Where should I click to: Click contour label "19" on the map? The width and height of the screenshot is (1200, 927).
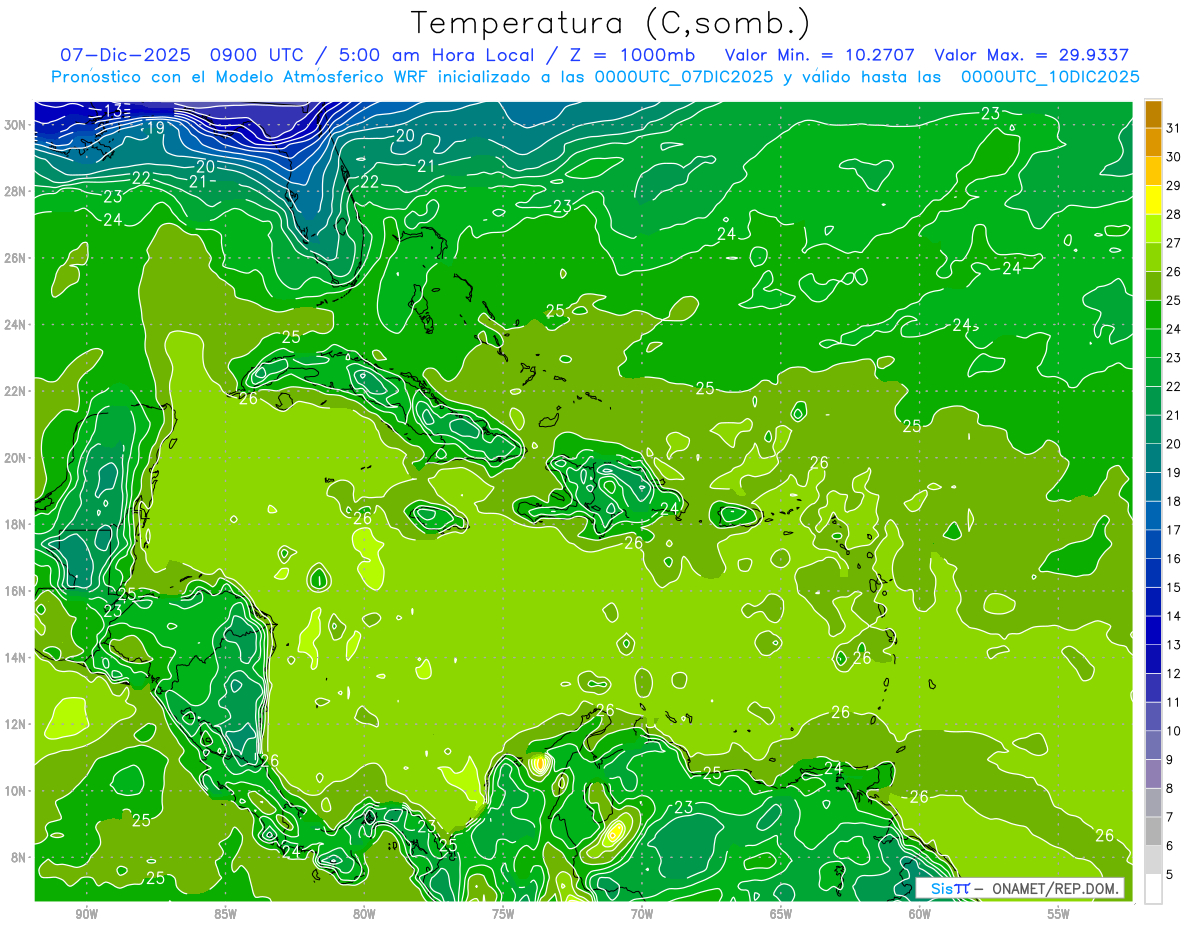coord(155,127)
